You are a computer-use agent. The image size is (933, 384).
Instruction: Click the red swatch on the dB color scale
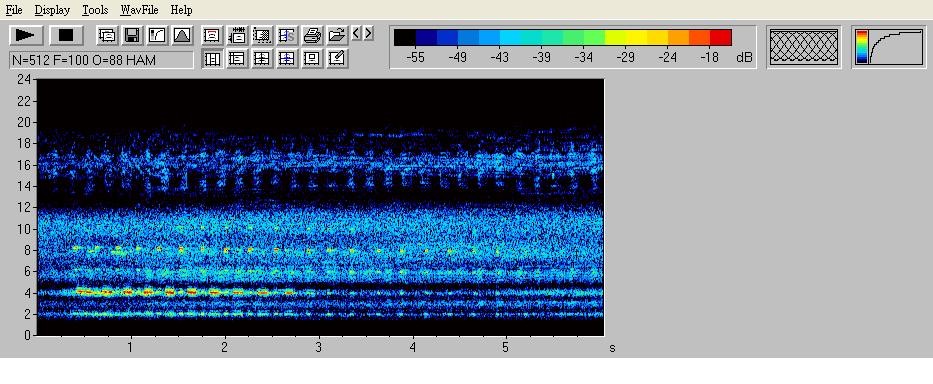721,38
